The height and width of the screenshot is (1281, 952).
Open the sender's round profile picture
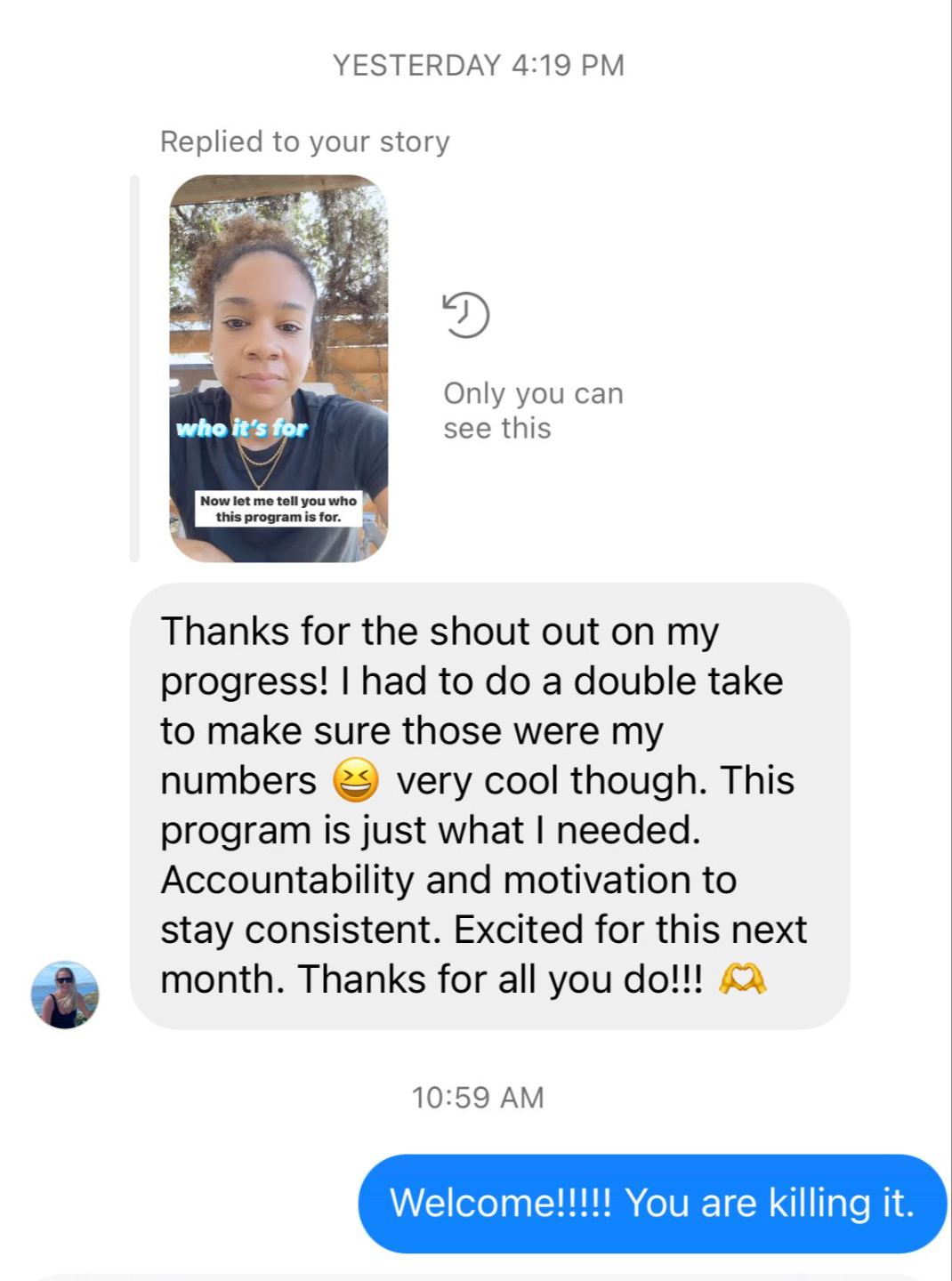(65, 995)
